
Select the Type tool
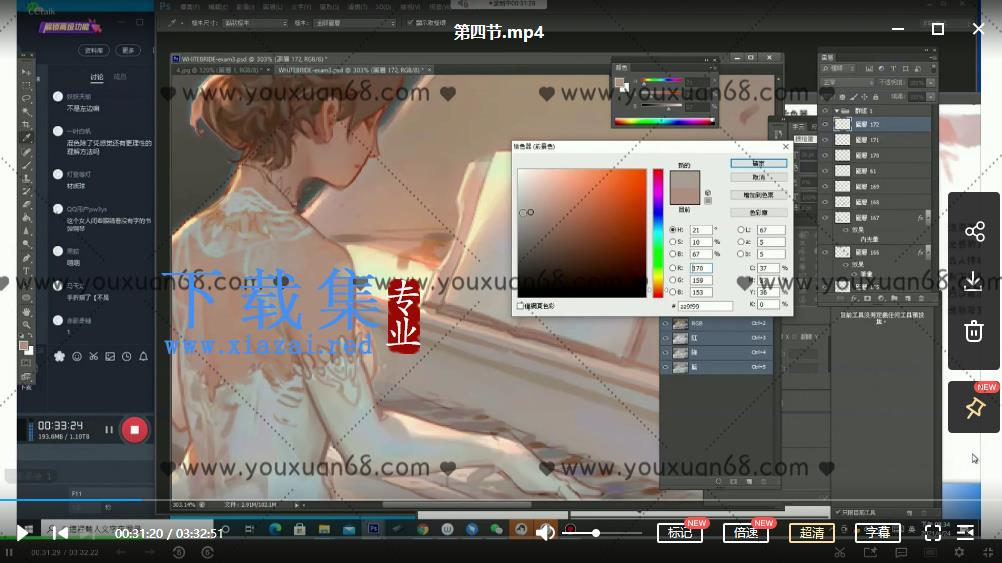click(x=26, y=271)
